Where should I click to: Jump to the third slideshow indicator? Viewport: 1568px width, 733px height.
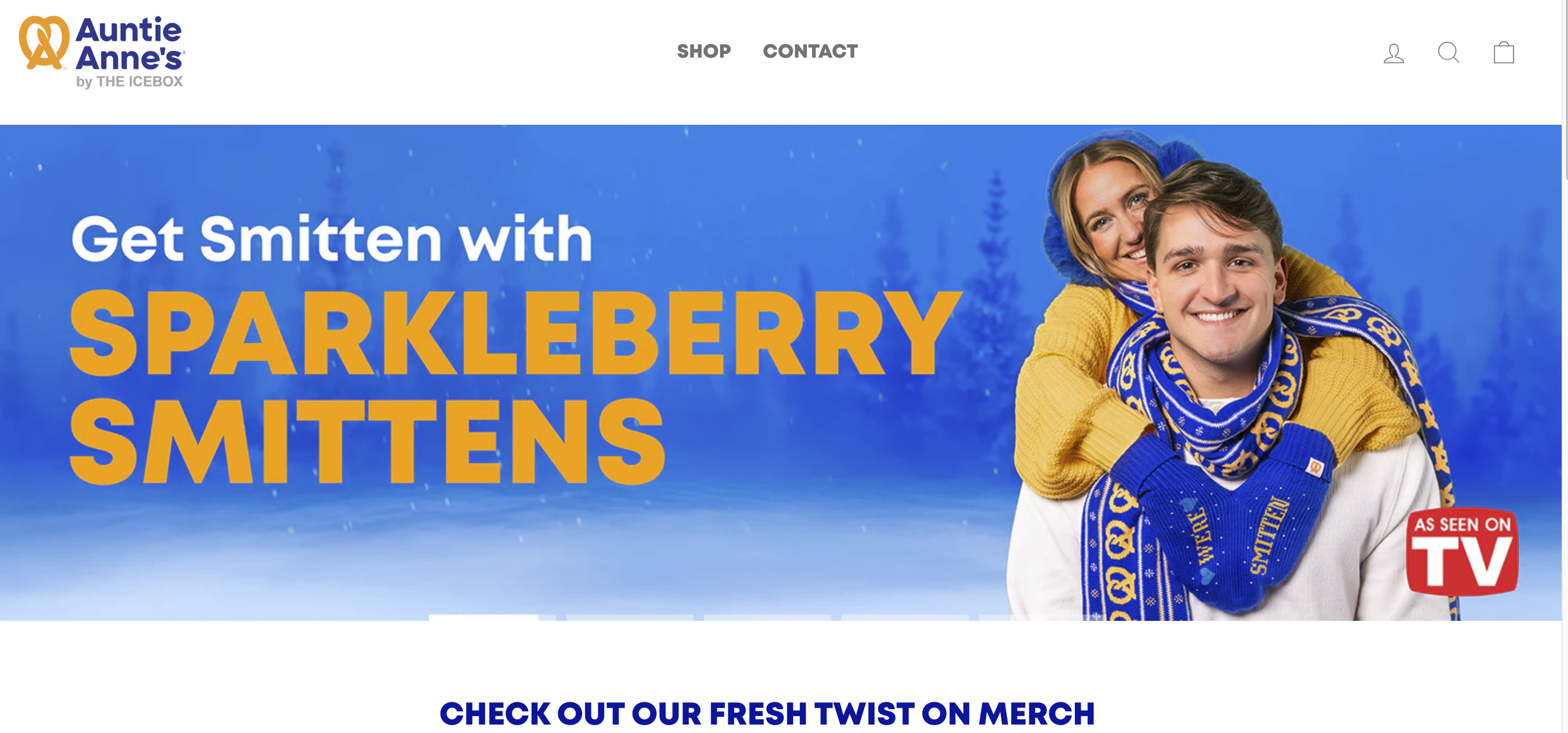pyautogui.click(x=767, y=618)
